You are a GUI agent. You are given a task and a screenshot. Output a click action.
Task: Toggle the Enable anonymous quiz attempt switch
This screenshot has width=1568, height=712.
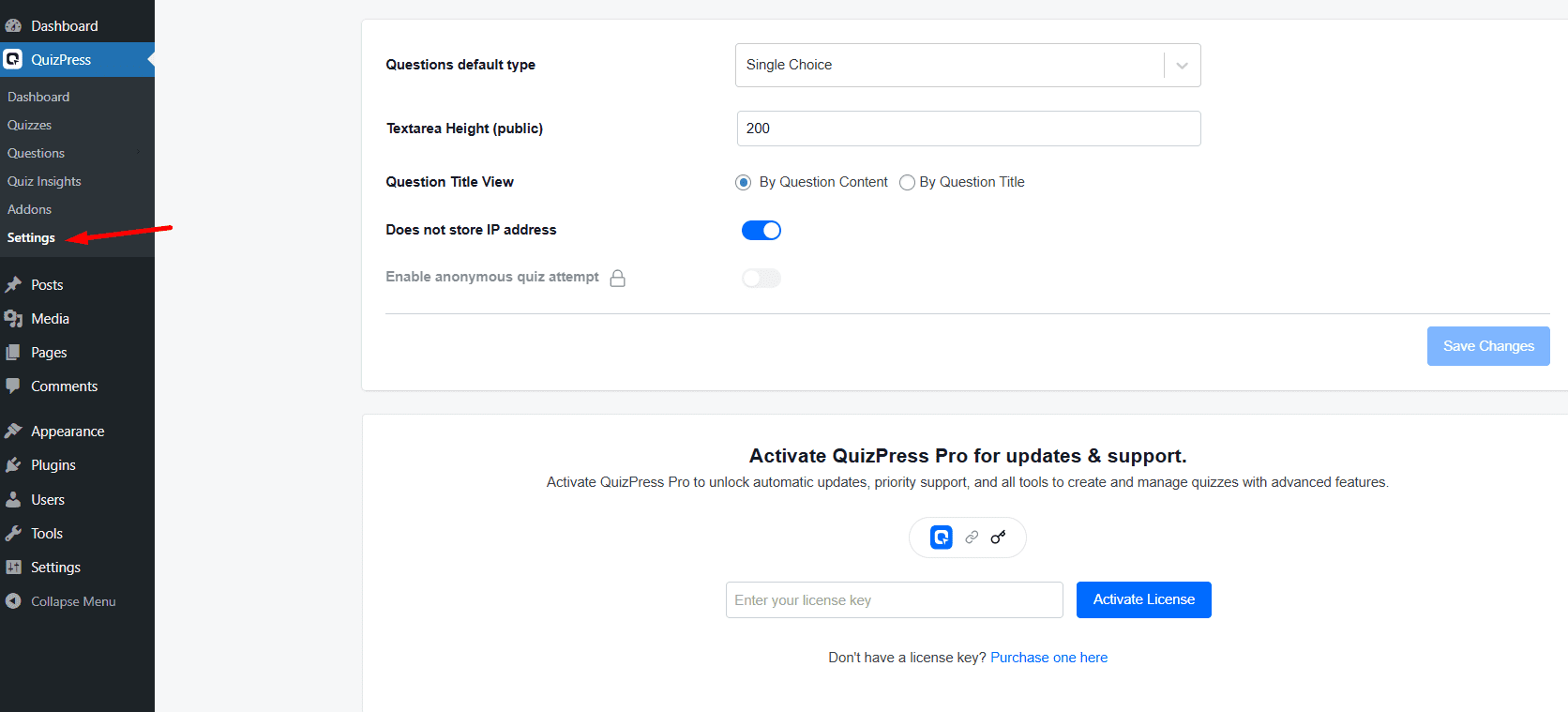pyautogui.click(x=761, y=278)
